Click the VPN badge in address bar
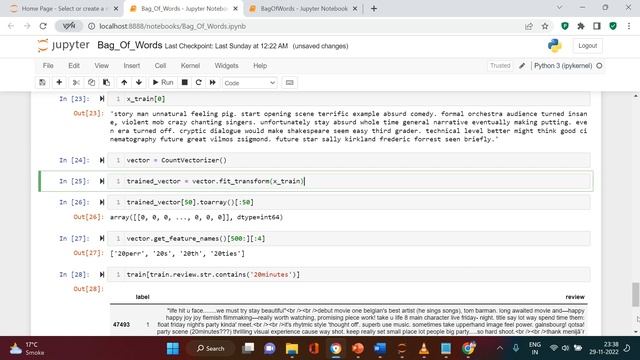640x360 pixels. [69, 26]
